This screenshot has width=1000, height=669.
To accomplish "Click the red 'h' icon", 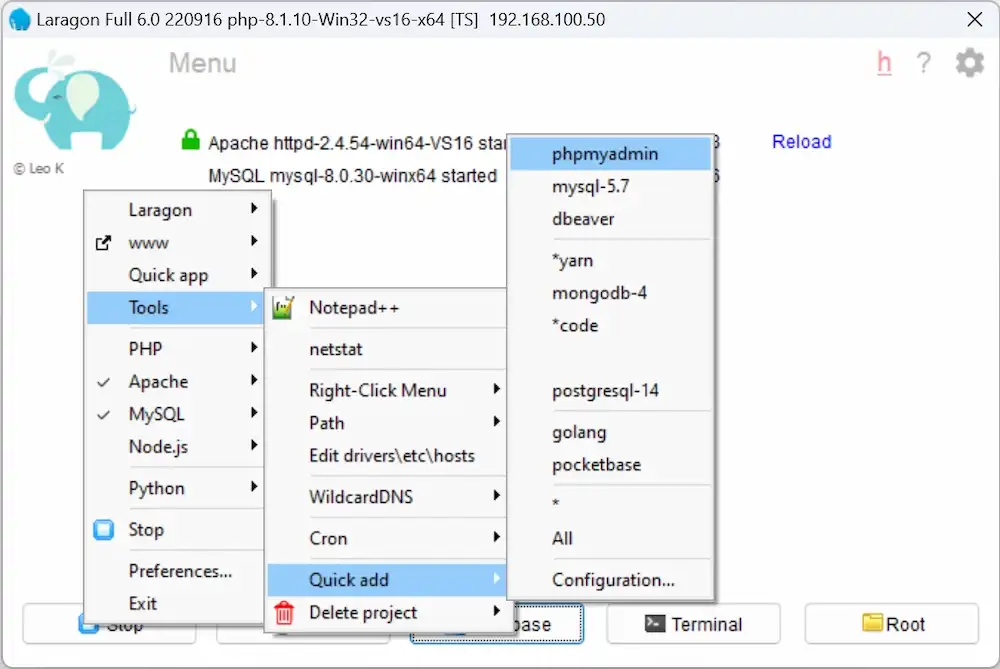I will tap(884, 62).
